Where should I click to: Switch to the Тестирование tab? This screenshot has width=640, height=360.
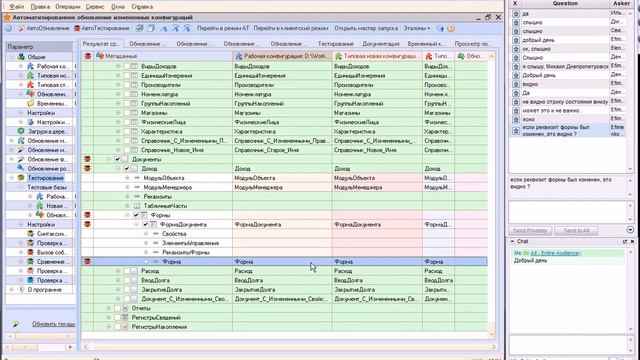336,44
